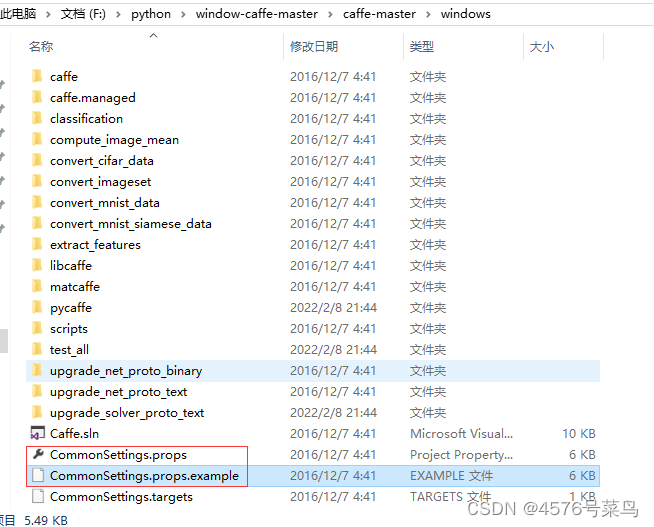The image size is (654, 527).
Task: Click the convert_mnist_data folder icon
Action: pyautogui.click(x=37, y=202)
